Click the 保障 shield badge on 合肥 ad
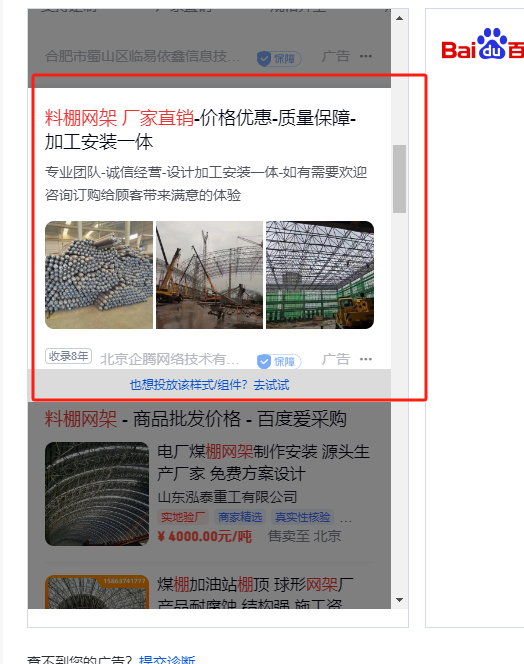This screenshot has height=664, width=524. point(279,58)
